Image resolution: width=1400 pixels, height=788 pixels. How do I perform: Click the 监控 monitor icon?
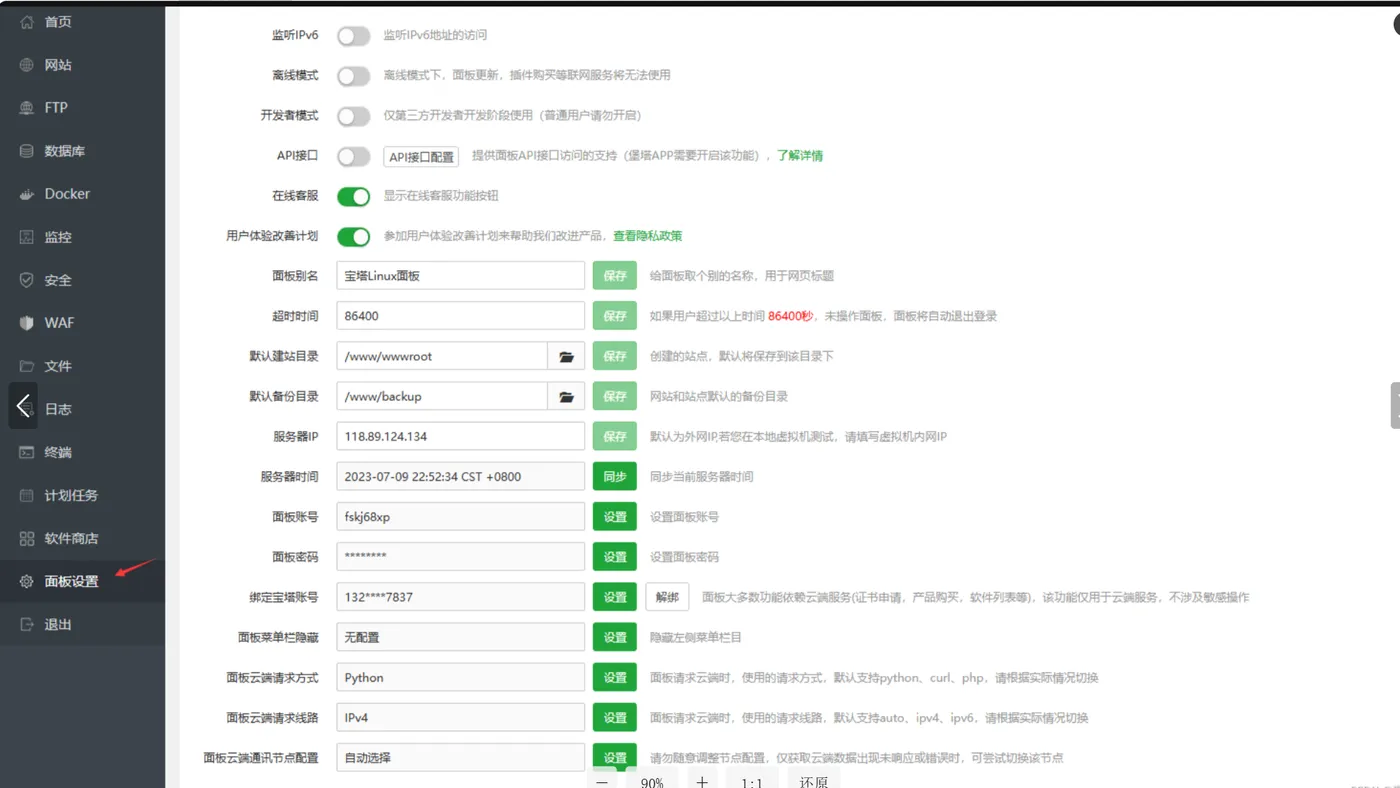point(27,237)
